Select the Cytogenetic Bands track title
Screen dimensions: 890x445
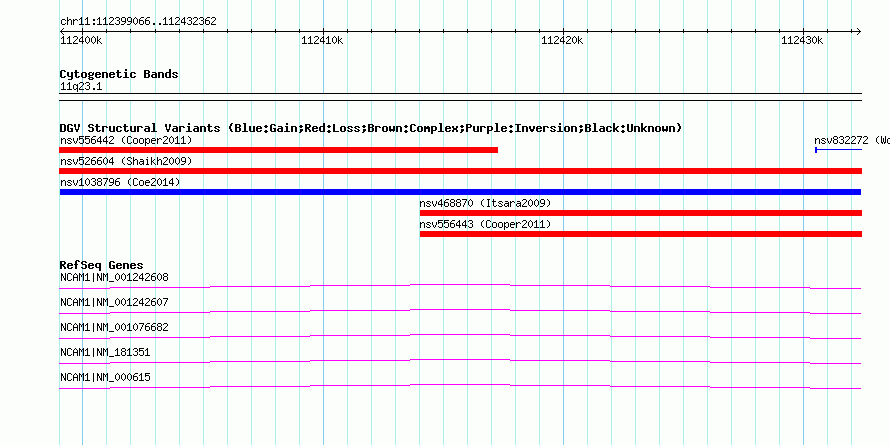[119, 74]
